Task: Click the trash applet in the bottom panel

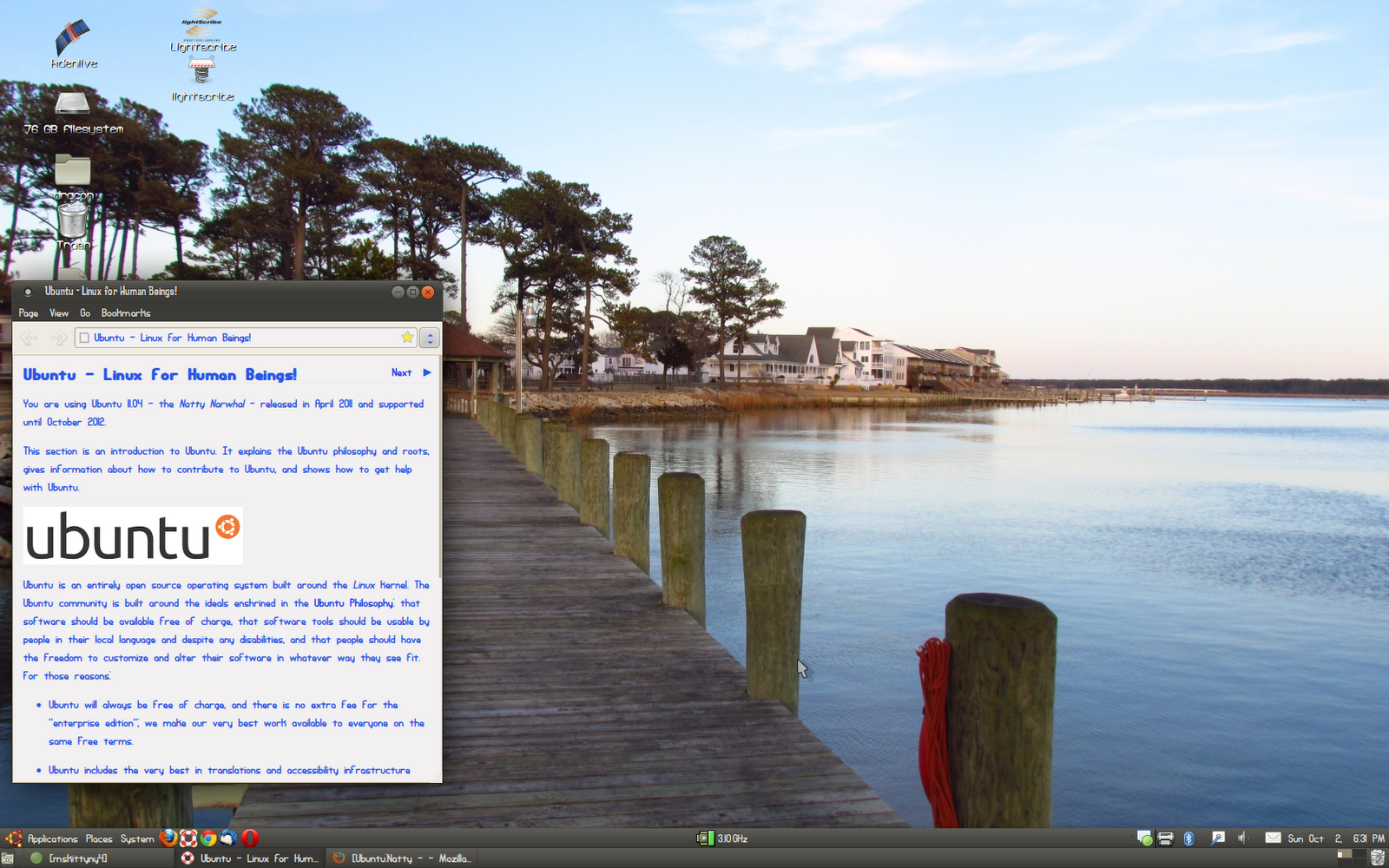Action: click(x=1377, y=858)
